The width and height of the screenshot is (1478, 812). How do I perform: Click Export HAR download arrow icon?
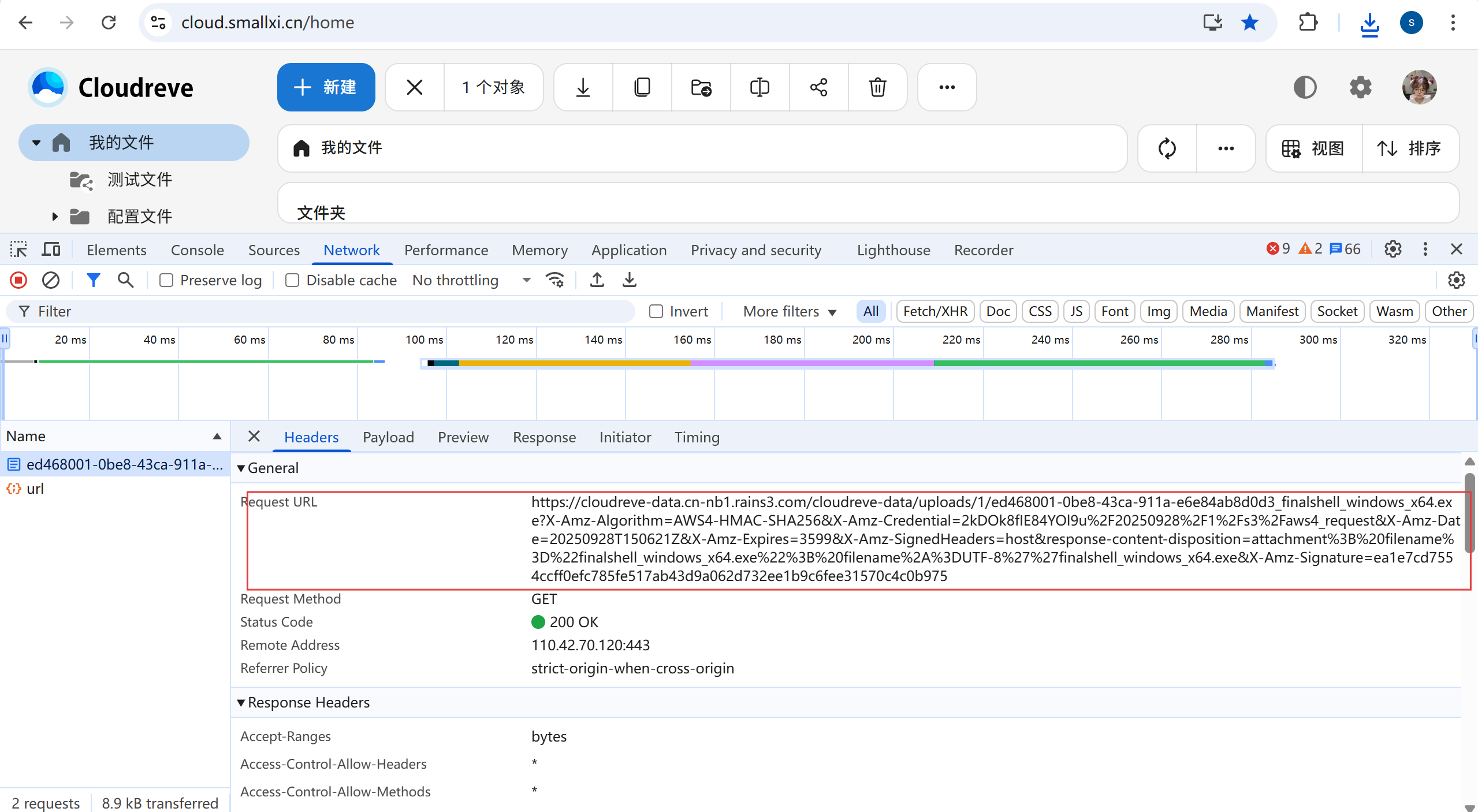(630, 280)
